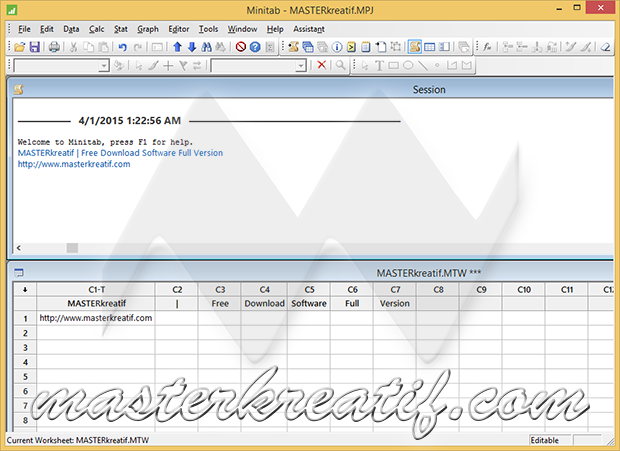Click the Session scrollbar left arrow
This screenshot has width=620, height=451.
click(19, 248)
